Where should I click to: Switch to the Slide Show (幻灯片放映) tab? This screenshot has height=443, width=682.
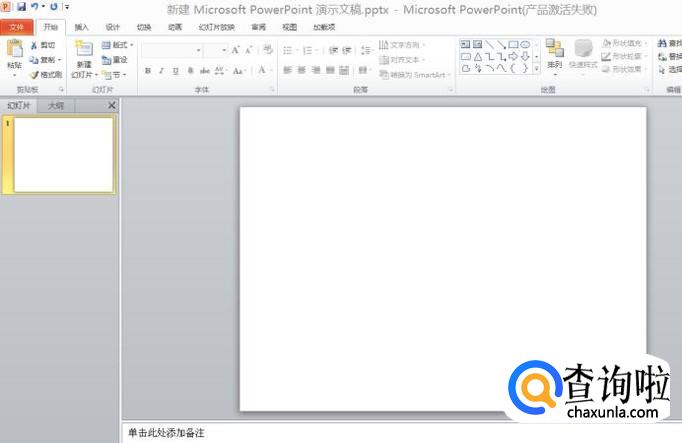216,27
